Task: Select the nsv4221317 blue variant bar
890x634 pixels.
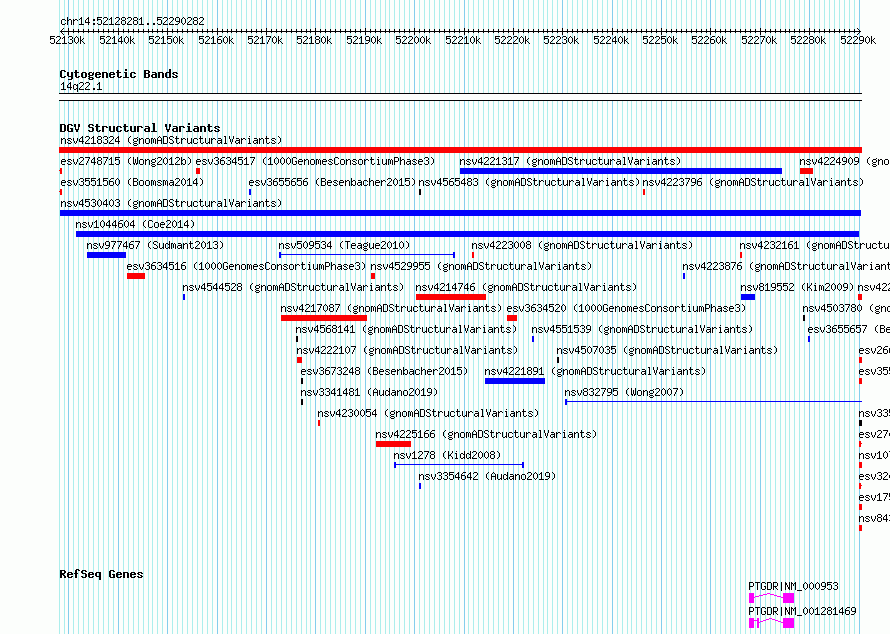Action: pos(620,171)
